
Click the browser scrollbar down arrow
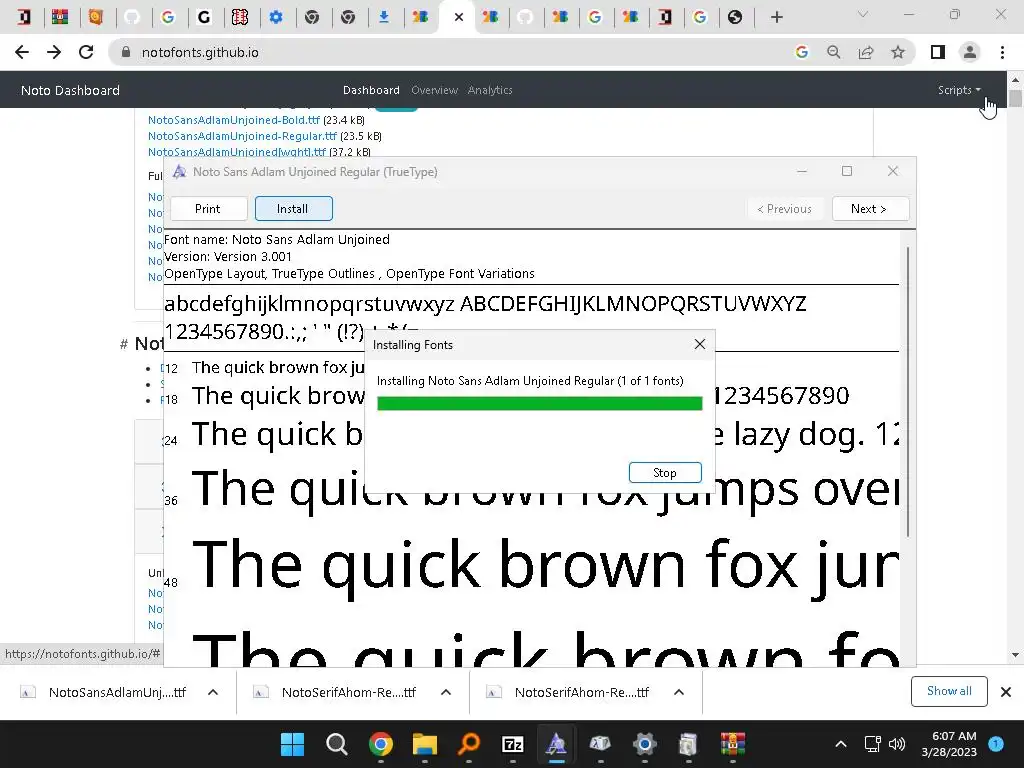pyautogui.click(x=1015, y=654)
